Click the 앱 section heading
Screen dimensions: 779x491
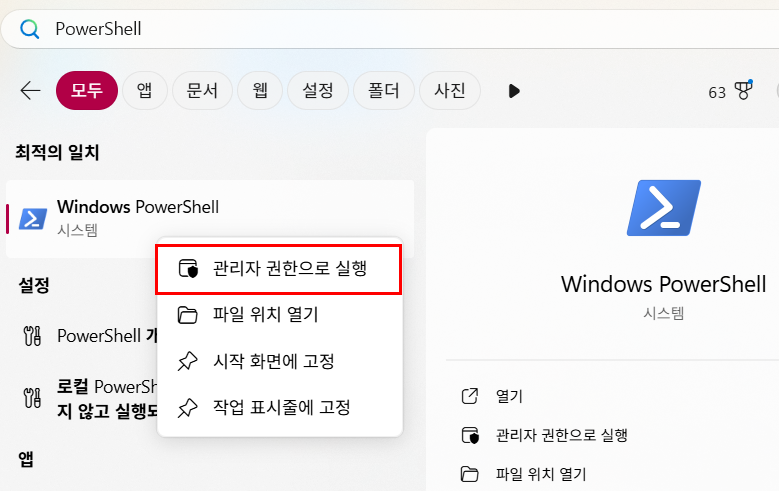point(26,459)
